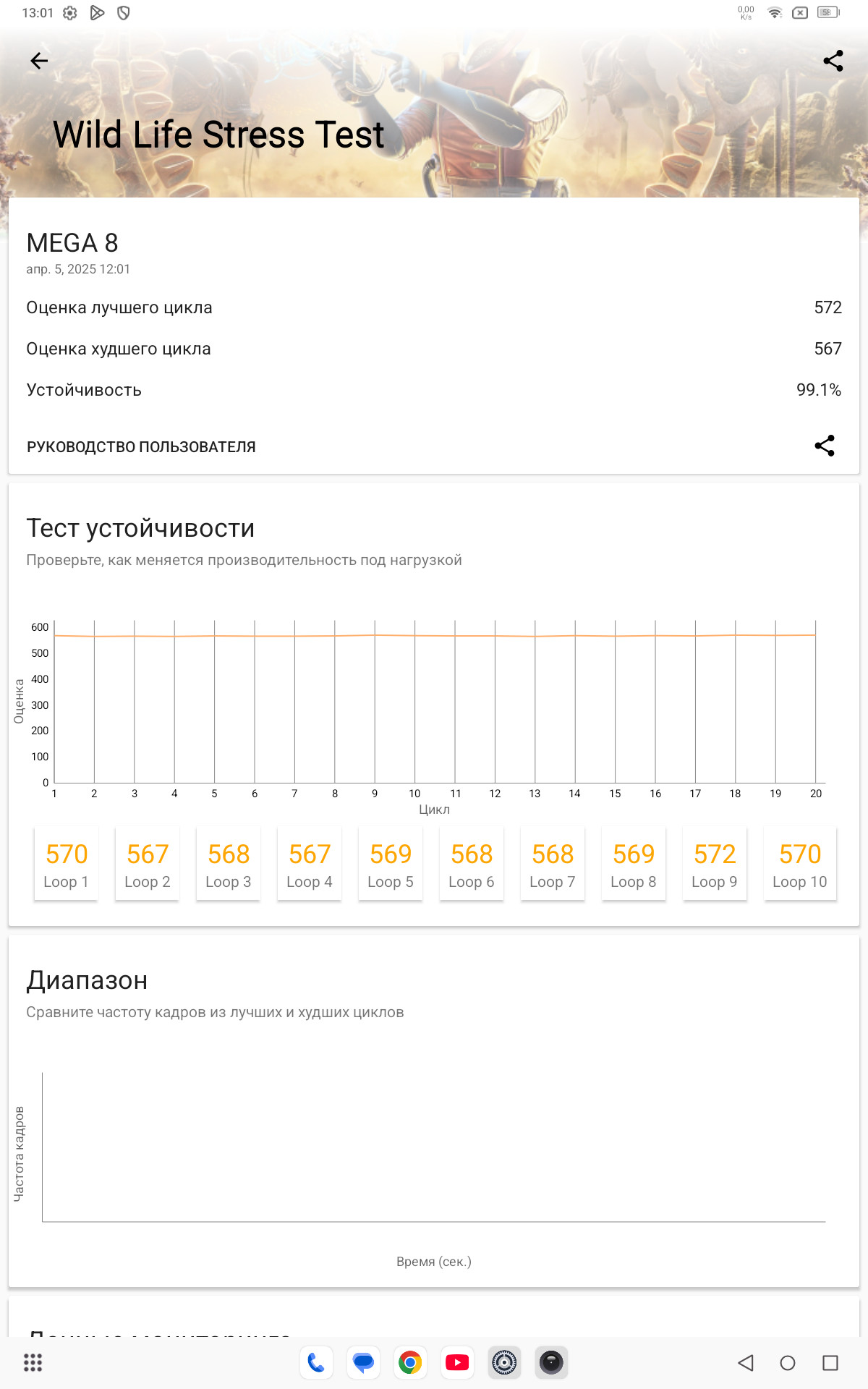Tap the navigation back triangle

pyautogui.click(x=746, y=1363)
